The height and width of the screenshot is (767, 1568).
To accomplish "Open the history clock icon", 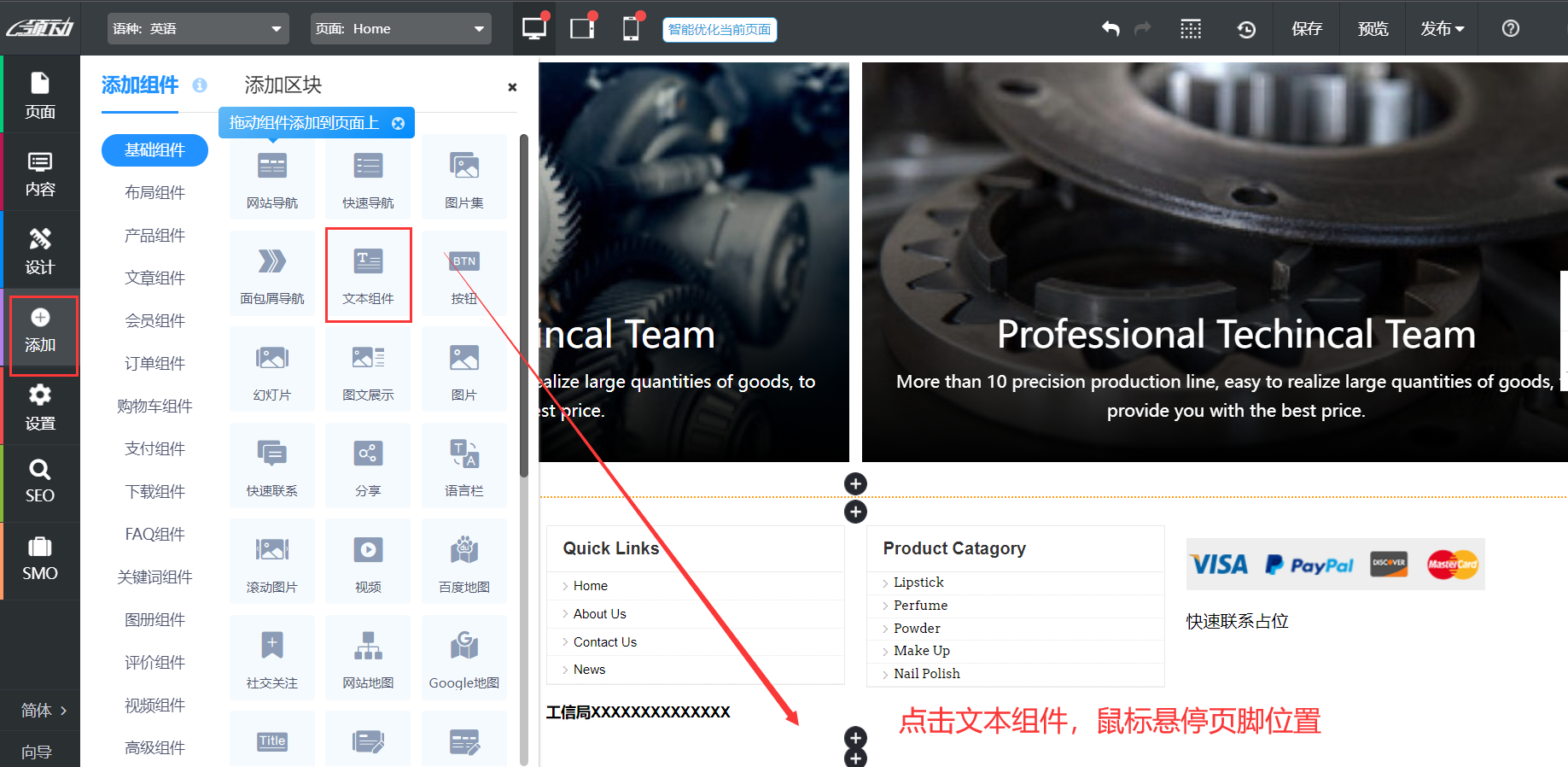I will (x=1246, y=29).
